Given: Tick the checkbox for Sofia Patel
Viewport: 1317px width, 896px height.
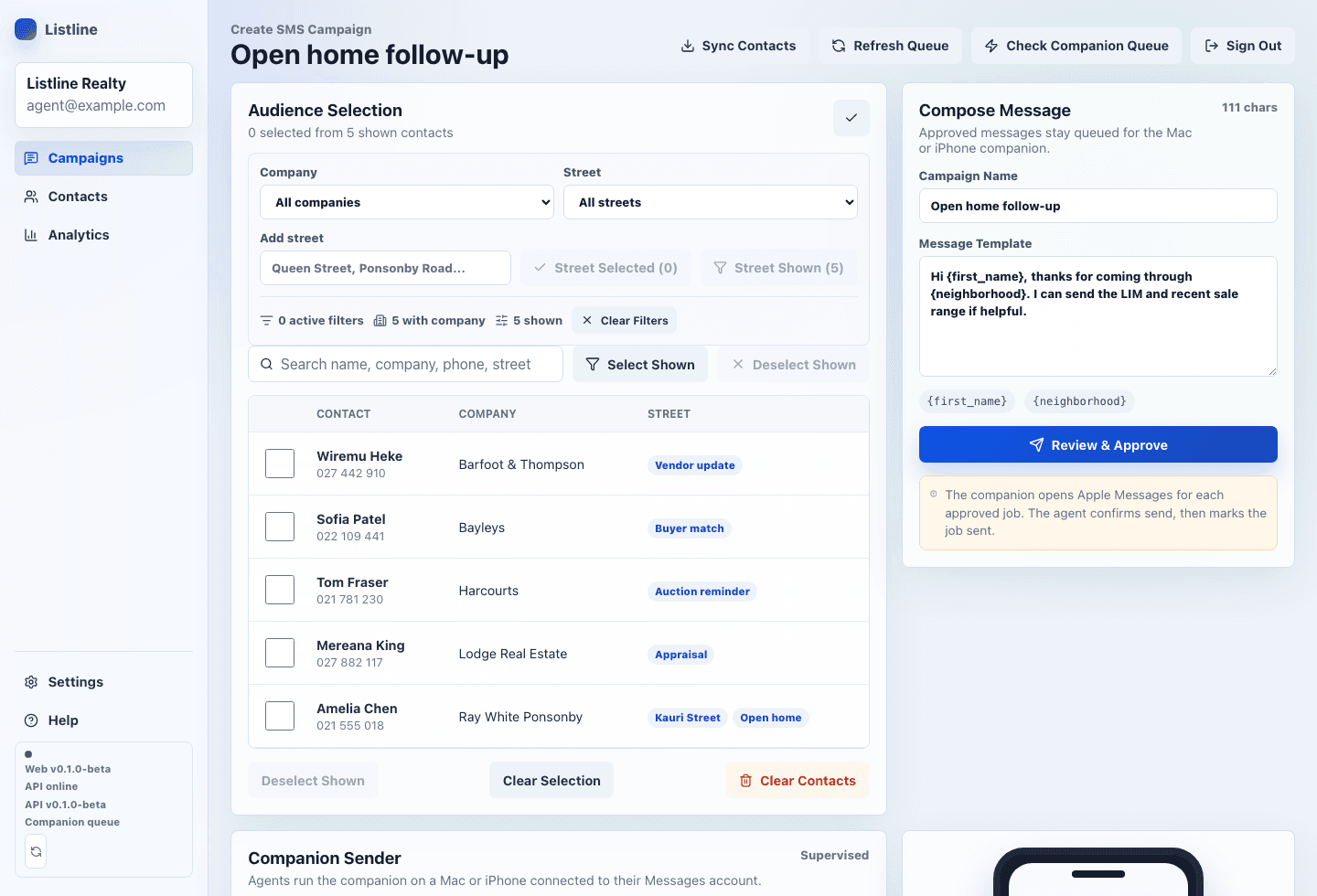Looking at the screenshot, I should (280, 527).
